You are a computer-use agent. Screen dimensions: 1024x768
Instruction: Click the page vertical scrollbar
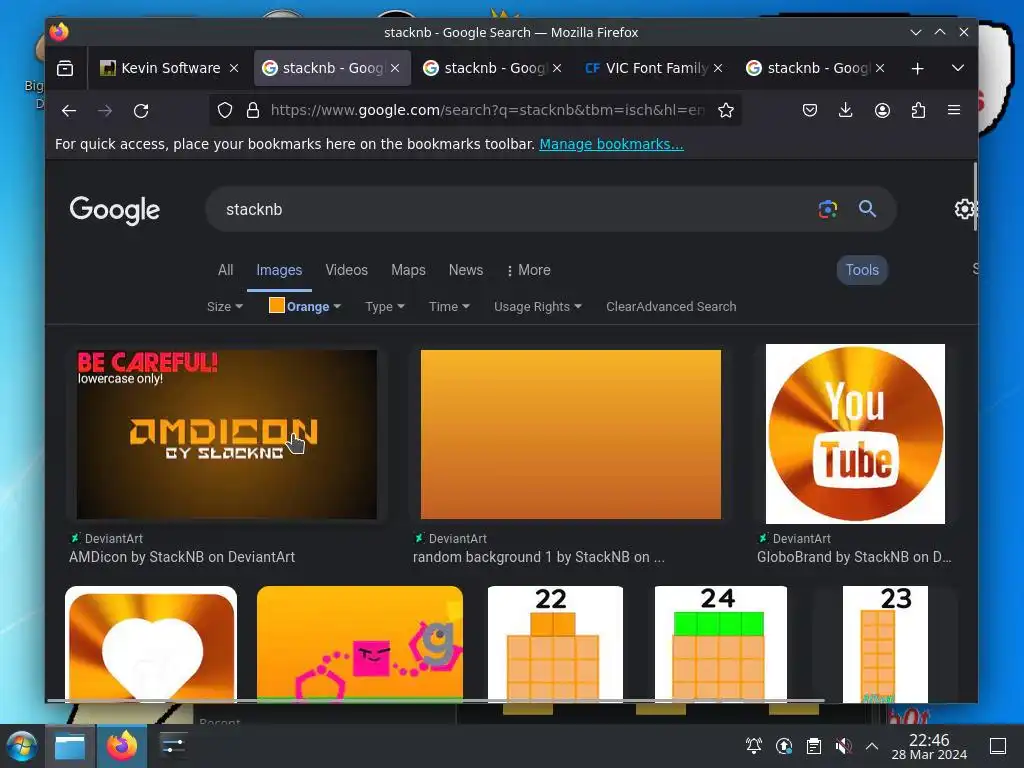point(975,196)
